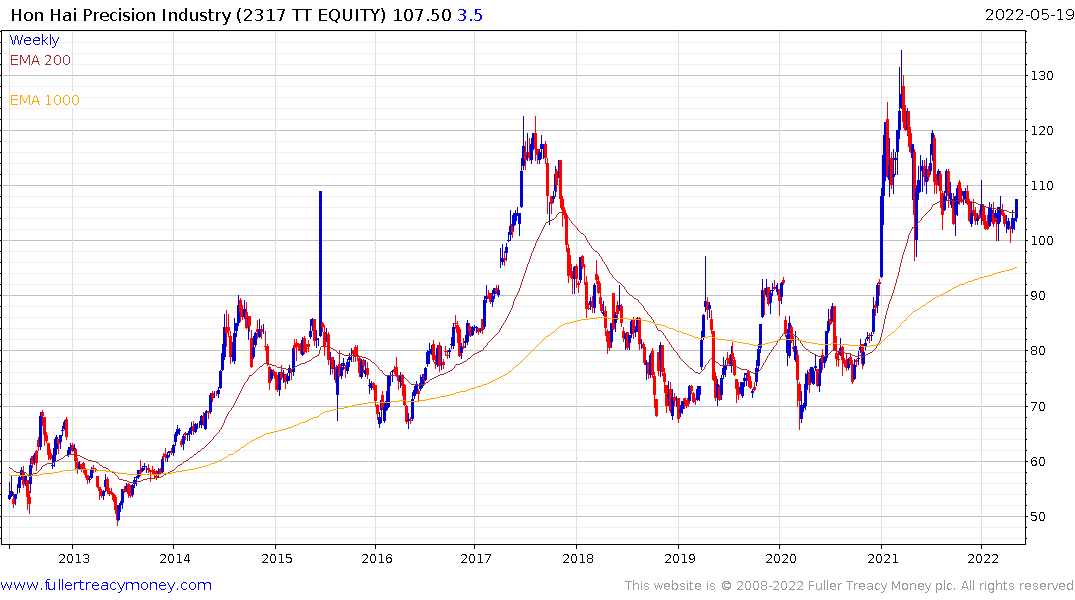Click the 2014 label on the time axis
Image resolution: width=1075 pixels, height=600 pixels.
click(x=175, y=558)
